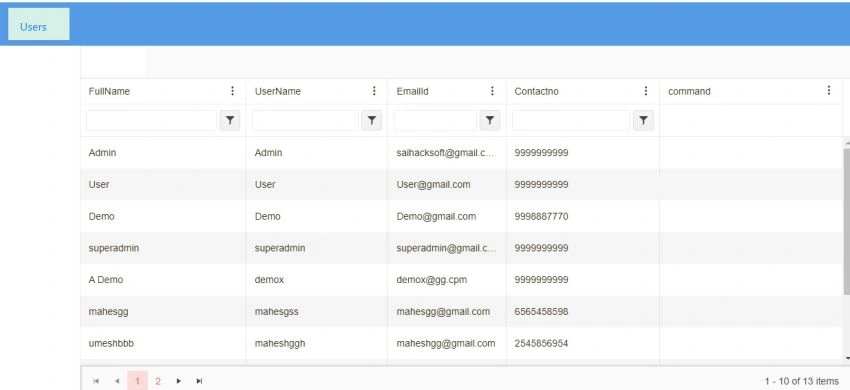The width and height of the screenshot is (850, 390).
Task: Click the FullName filter funnel icon
Action: (230, 120)
